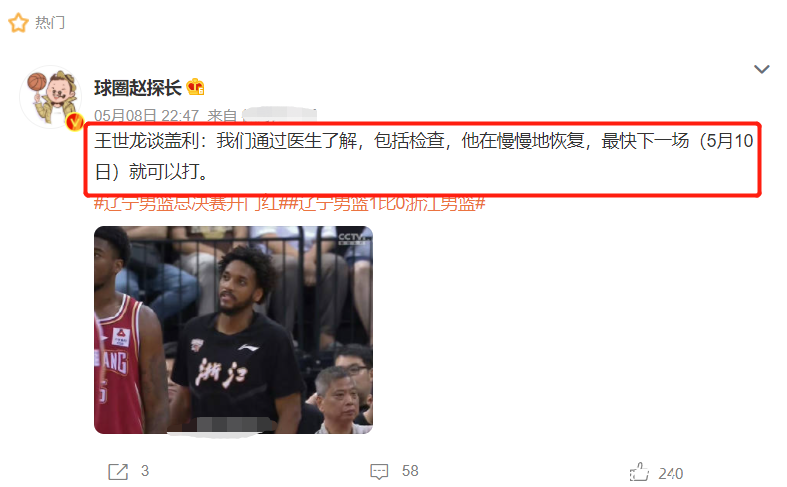Open the post options chevron menu
787x487 pixels.
click(761, 69)
